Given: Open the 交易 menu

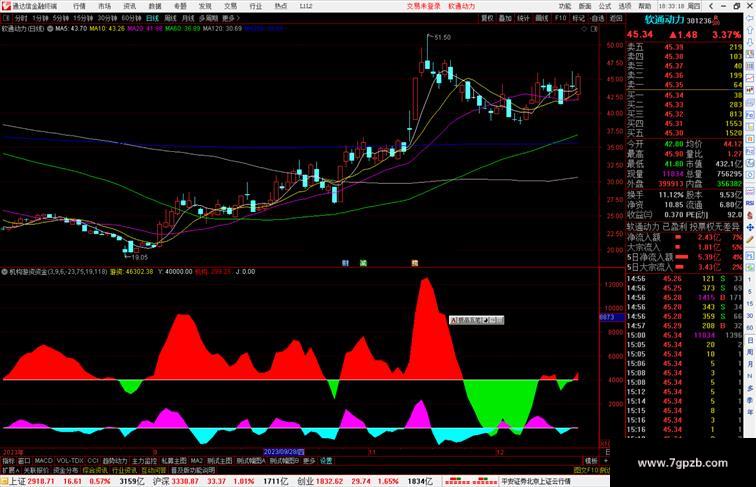Looking at the screenshot, I should [x=230, y=6].
